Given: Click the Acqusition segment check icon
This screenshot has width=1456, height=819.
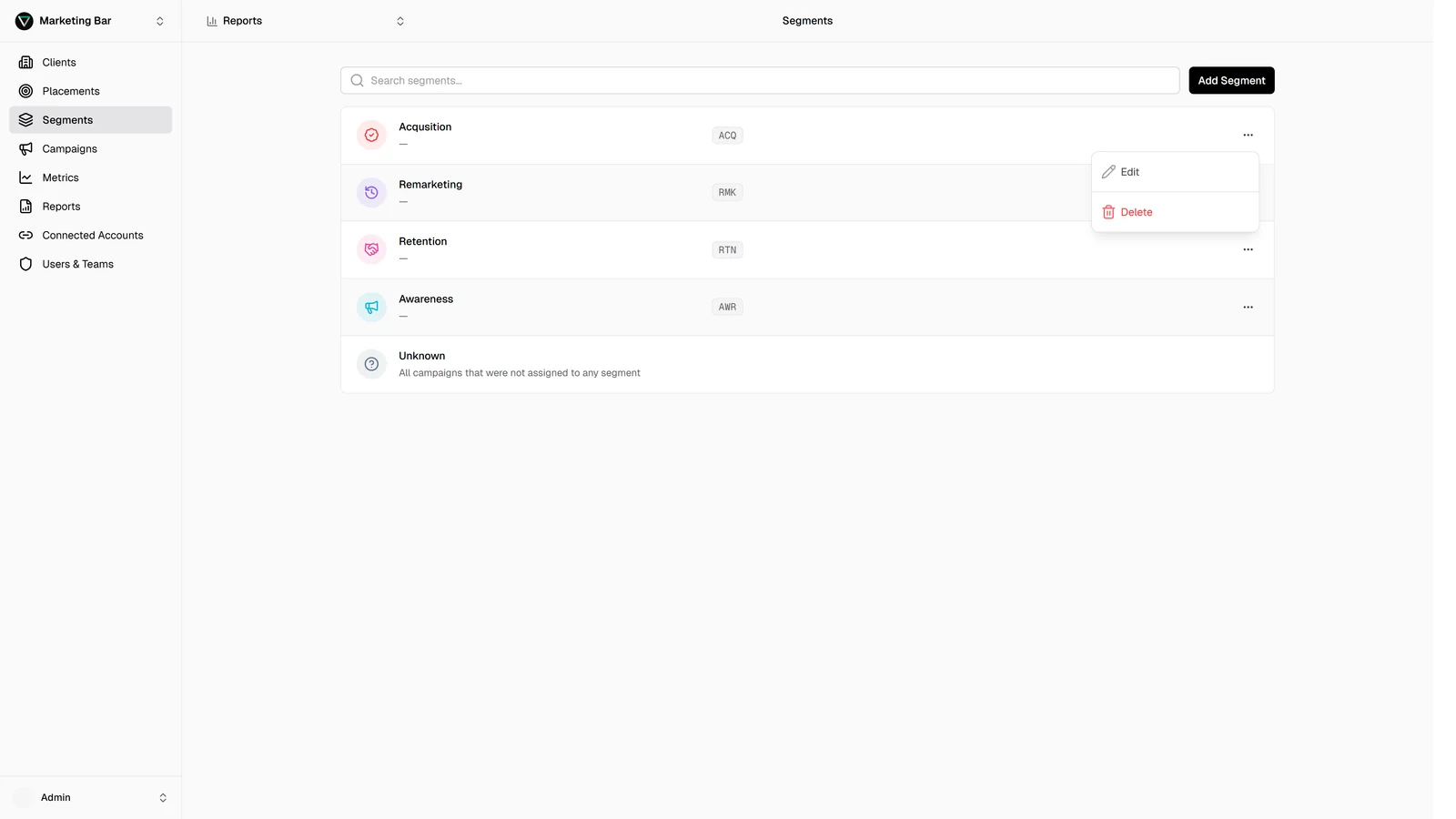Looking at the screenshot, I should 371,136.
